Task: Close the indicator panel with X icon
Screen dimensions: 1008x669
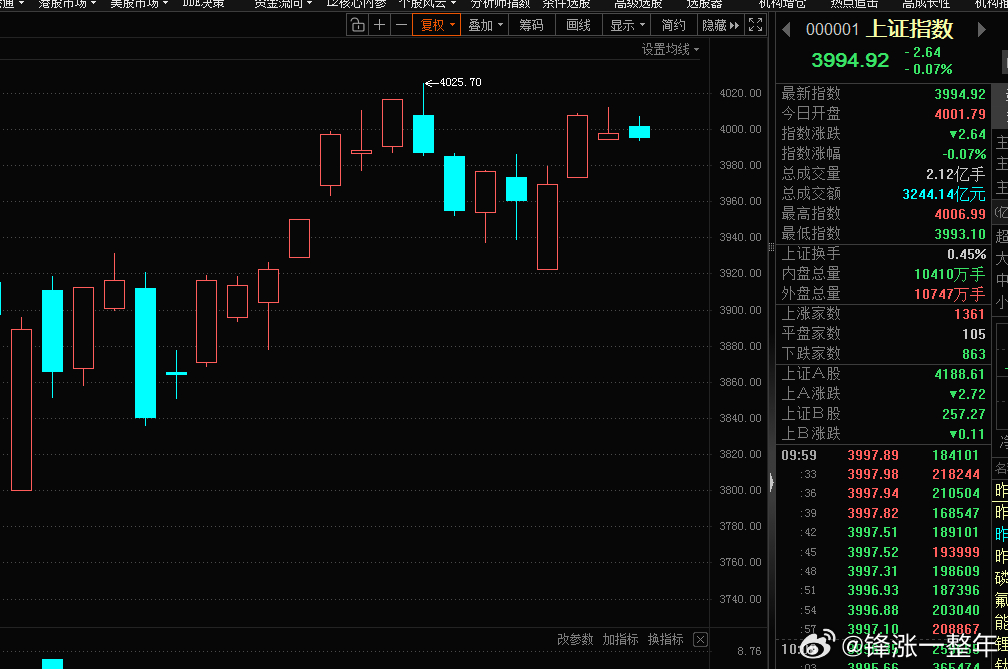Action: 701,639
